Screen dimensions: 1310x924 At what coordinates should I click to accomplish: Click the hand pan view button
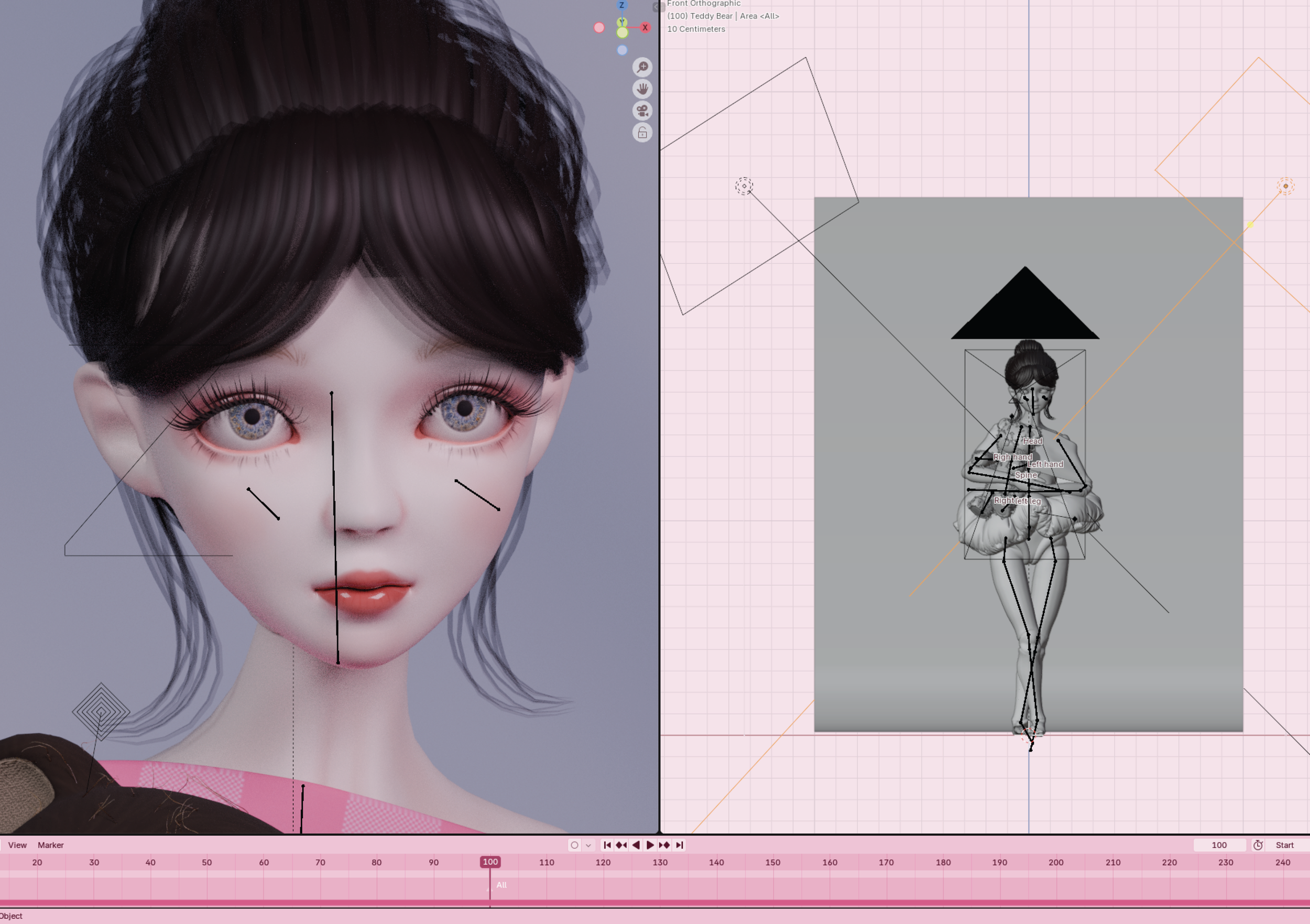pyautogui.click(x=642, y=89)
